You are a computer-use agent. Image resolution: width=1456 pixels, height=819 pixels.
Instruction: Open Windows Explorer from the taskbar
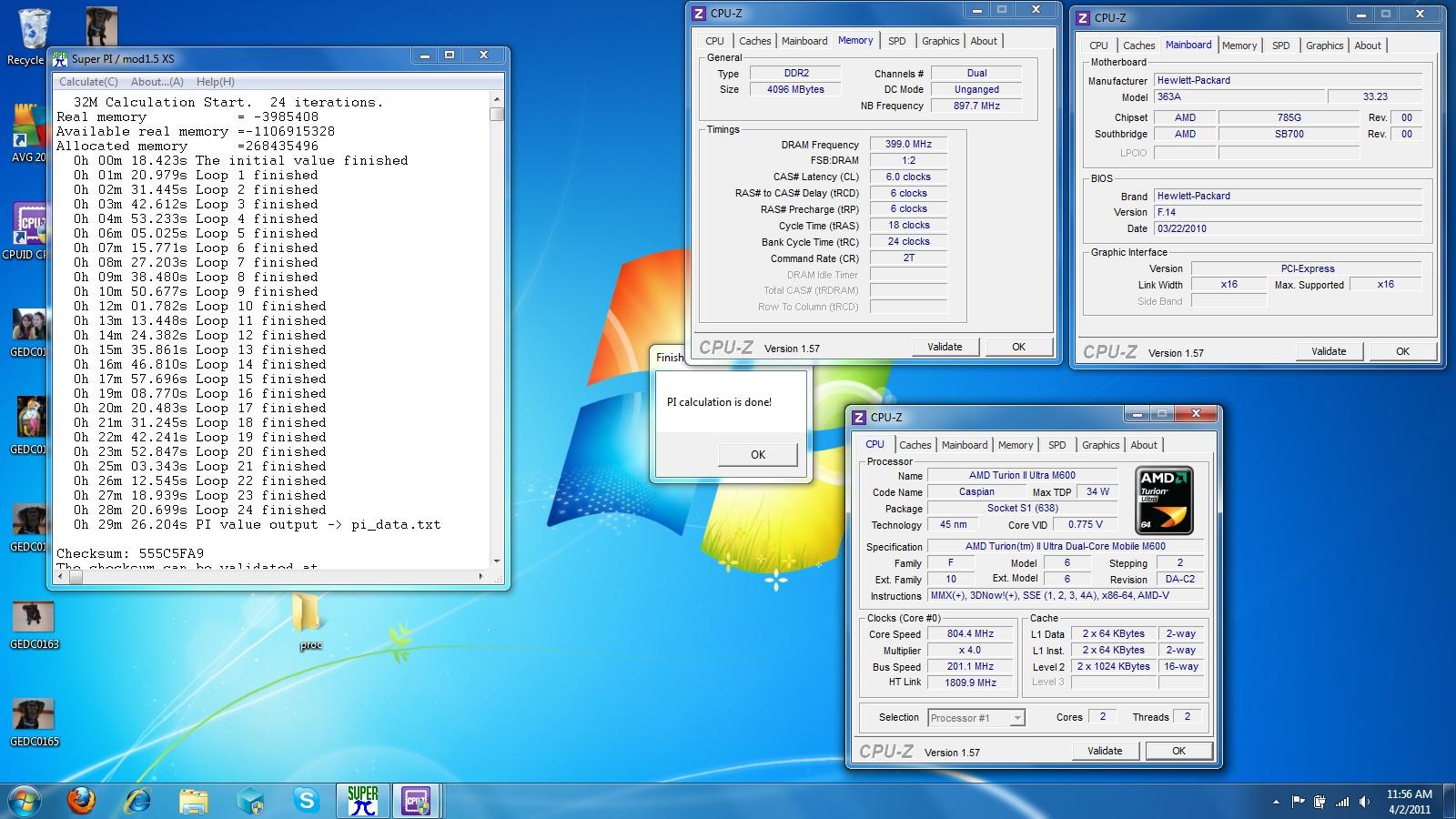click(x=193, y=801)
